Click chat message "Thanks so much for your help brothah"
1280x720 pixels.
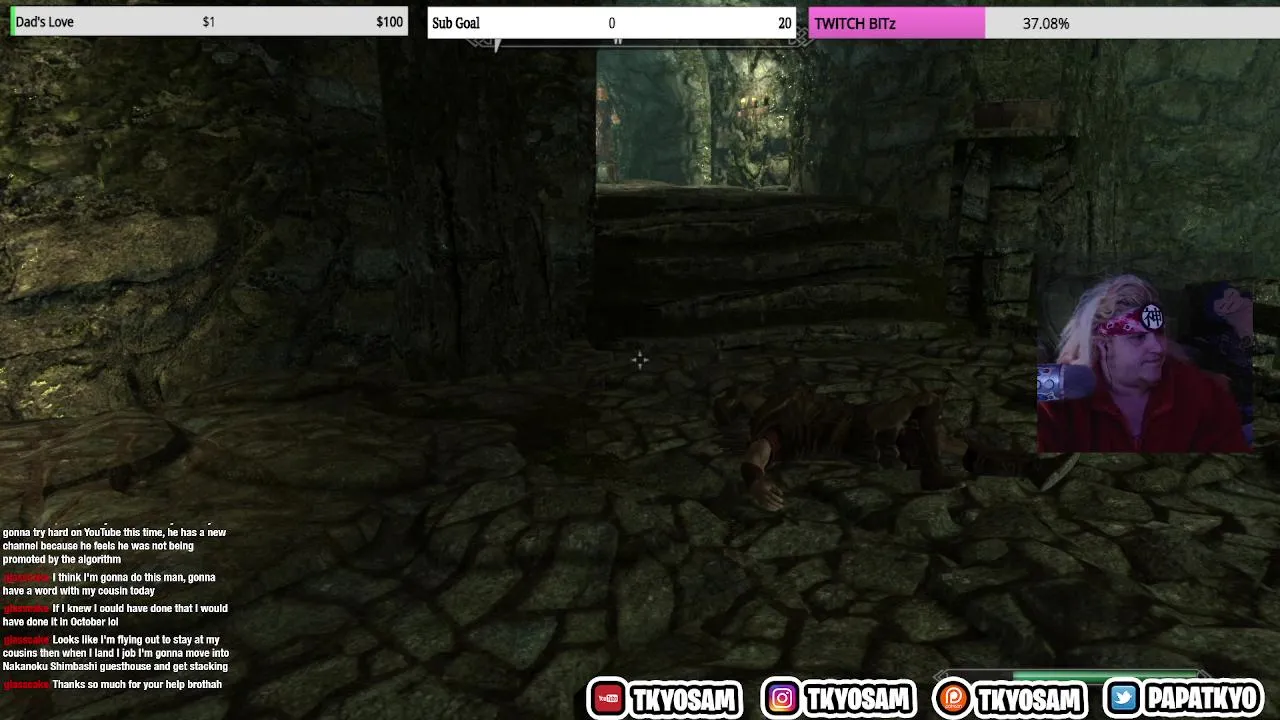pyautogui.click(x=112, y=685)
